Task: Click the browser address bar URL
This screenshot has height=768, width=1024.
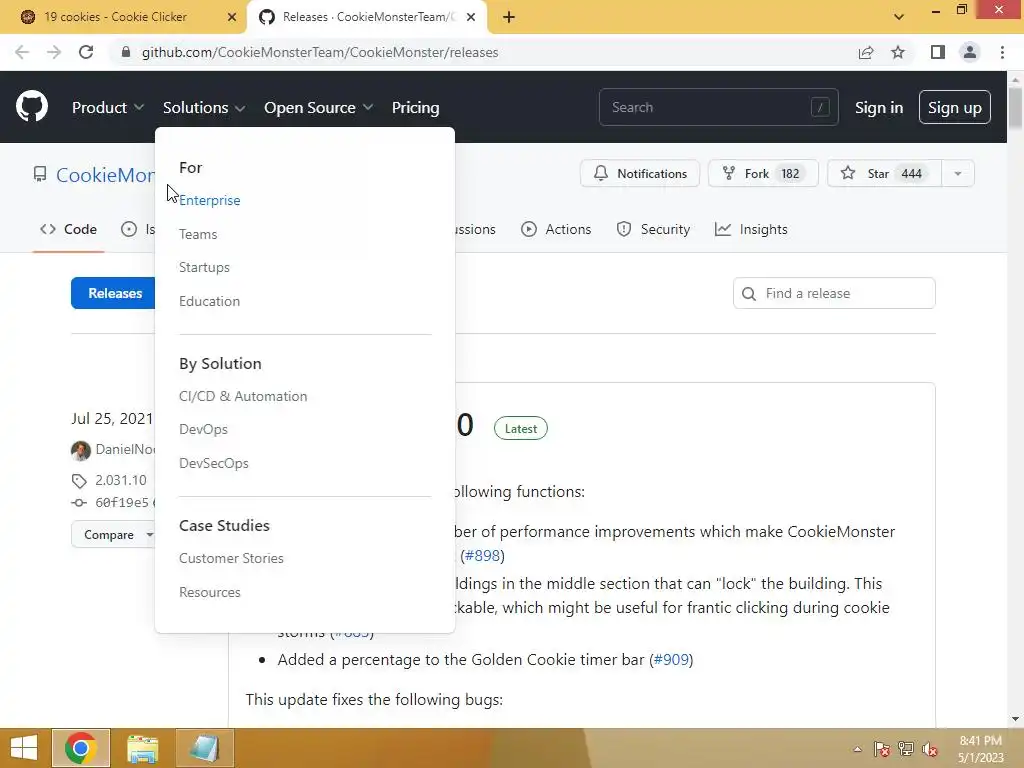Action: point(320,52)
